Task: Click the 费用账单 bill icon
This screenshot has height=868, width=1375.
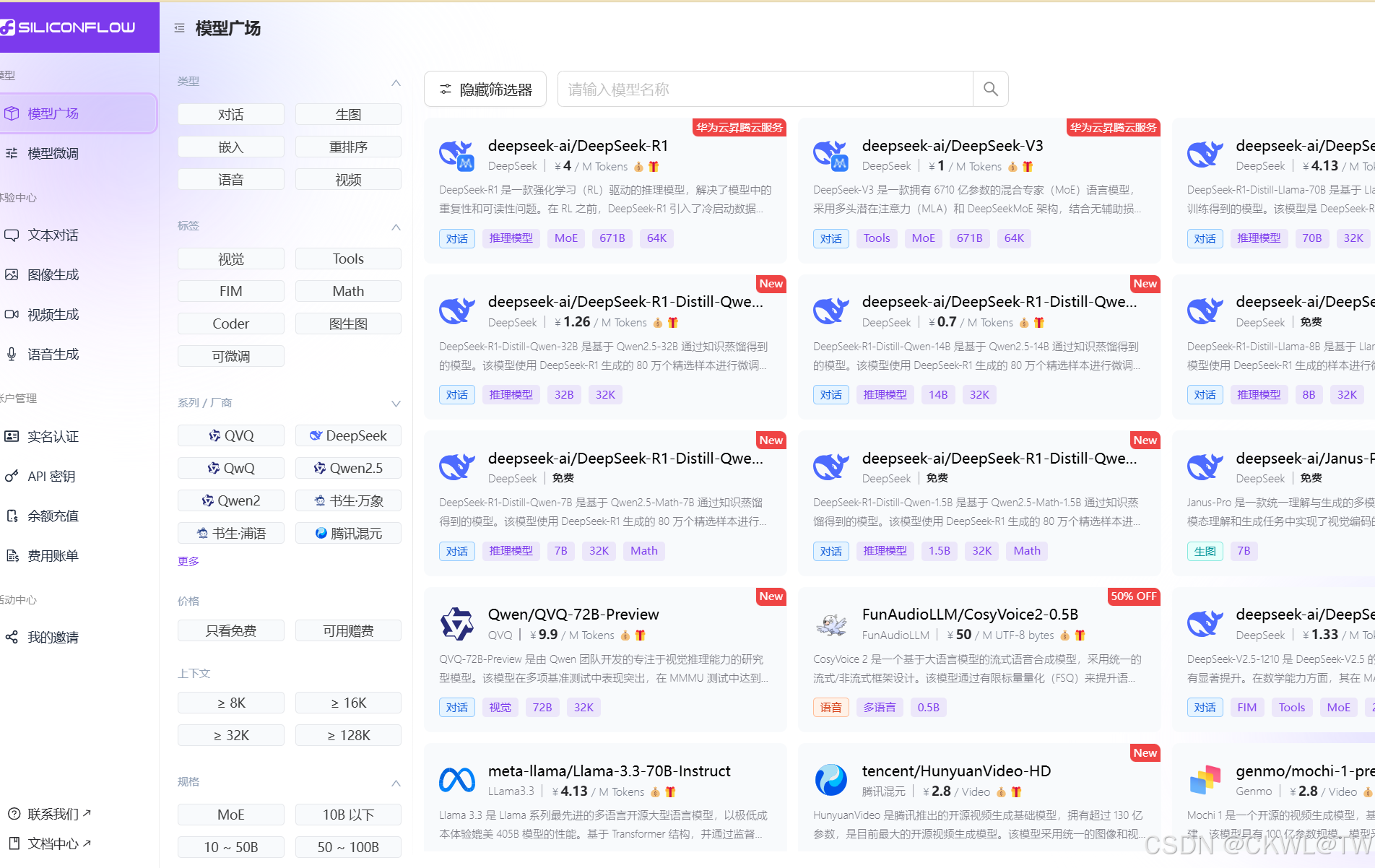Action: click(12, 555)
